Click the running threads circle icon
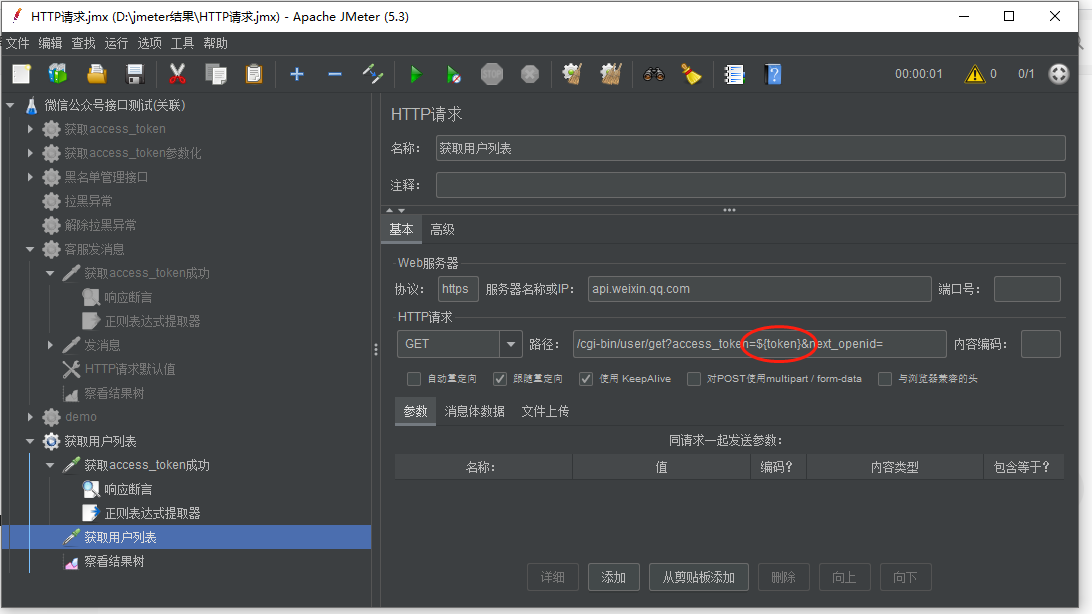Screen dimensions: 1092x614 coord(1059,74)
